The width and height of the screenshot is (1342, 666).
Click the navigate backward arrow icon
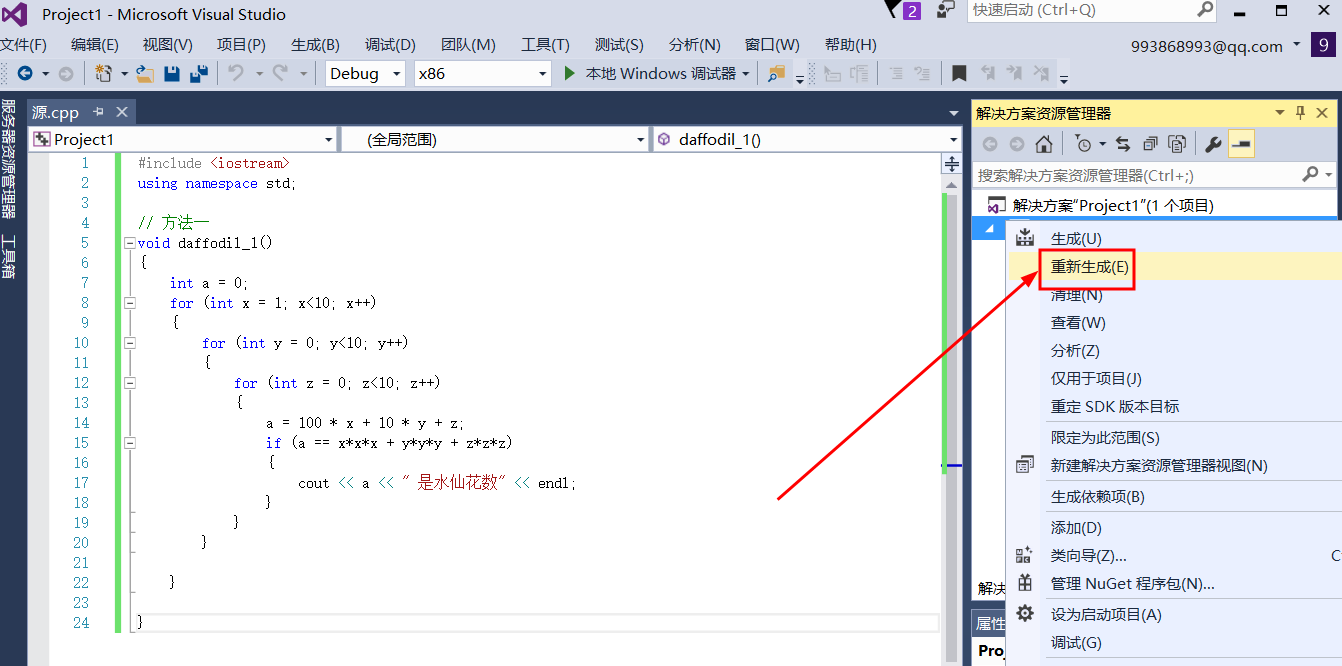pyautogui.click(x=25, y=73)
